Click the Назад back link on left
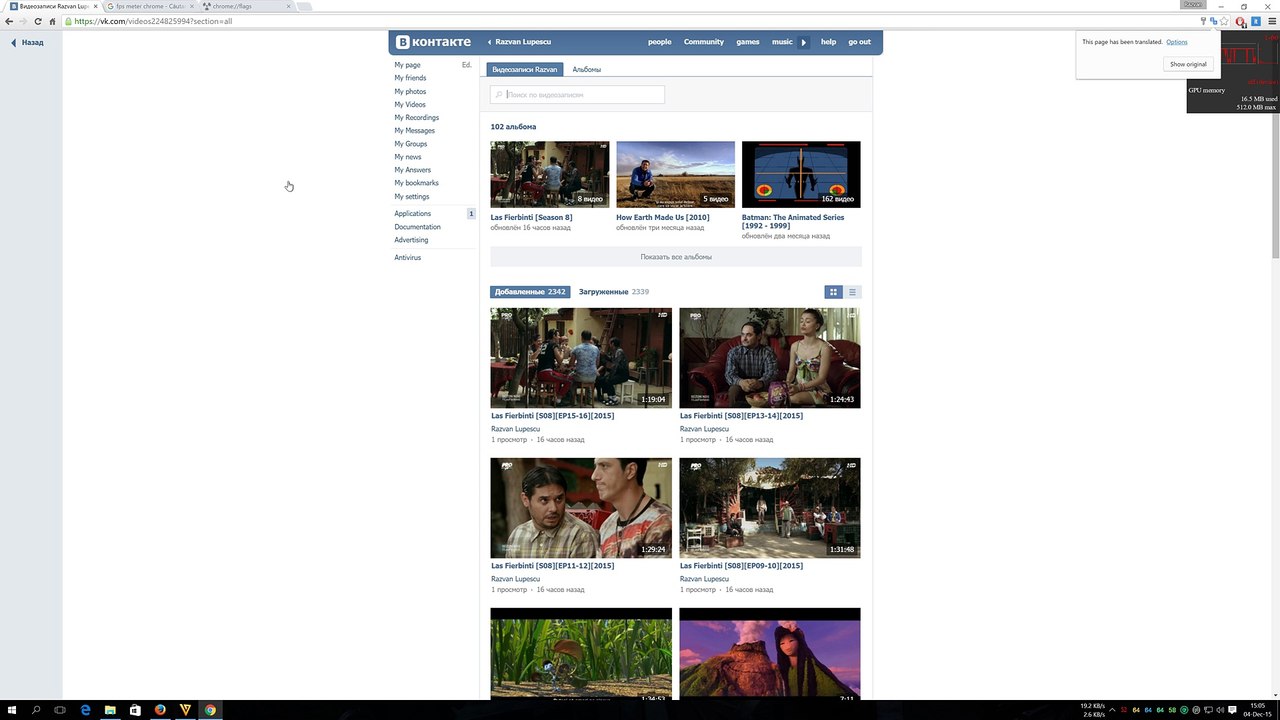Image resolution: width=1280 pixels, height=720 pixels. [x=27, y=42]
